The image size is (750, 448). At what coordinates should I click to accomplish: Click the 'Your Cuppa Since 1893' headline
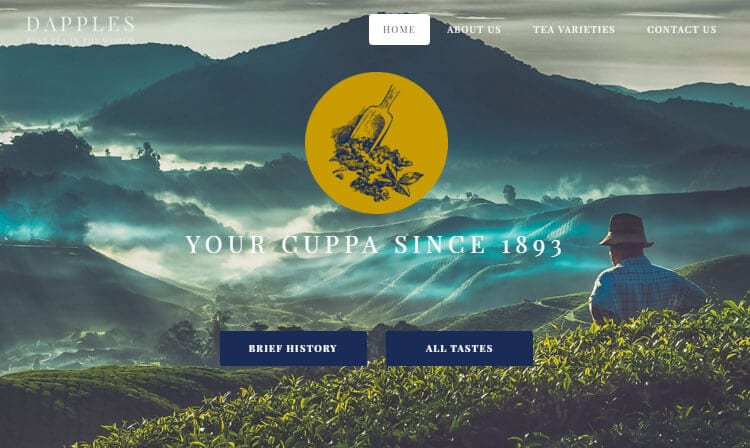pyautogui.click(x=375, y=245)
